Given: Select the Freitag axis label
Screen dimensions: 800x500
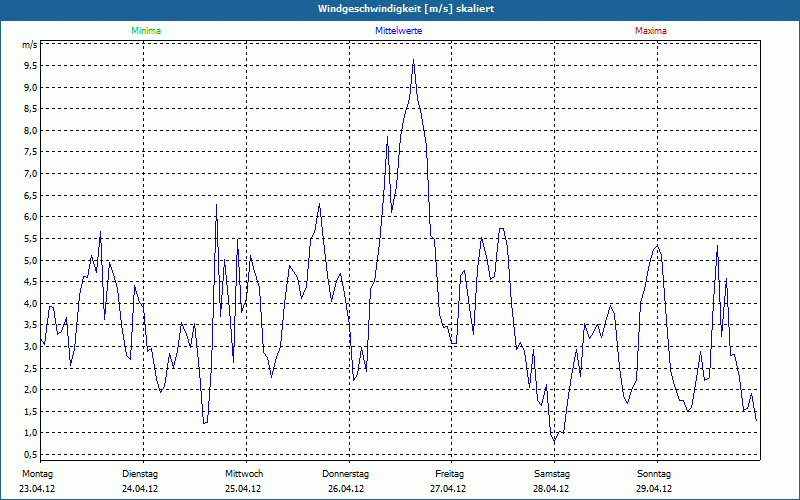Looking at the screenshot, I should pos(449,474).
